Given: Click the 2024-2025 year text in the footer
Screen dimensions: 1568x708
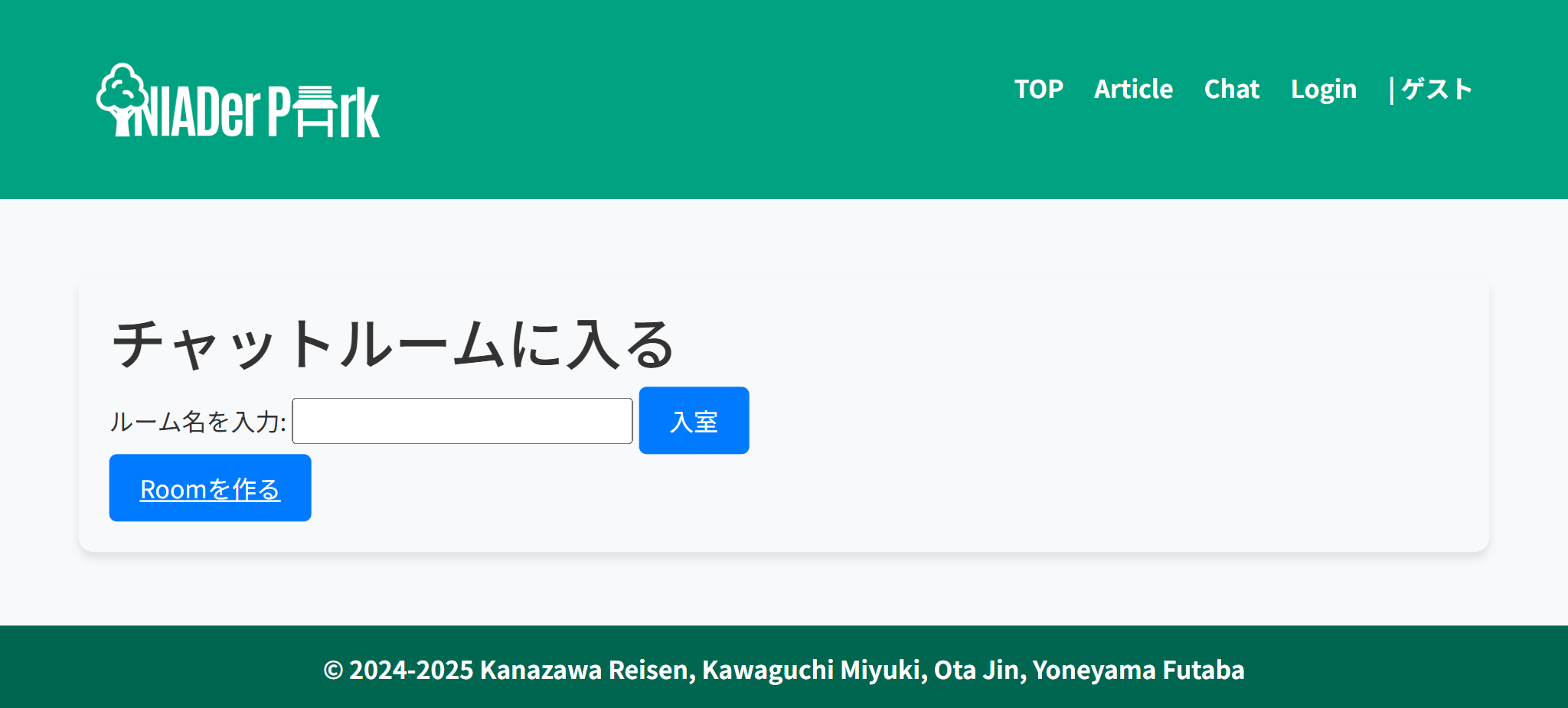Looking at the screenshot, I should (x=411, y=670).
